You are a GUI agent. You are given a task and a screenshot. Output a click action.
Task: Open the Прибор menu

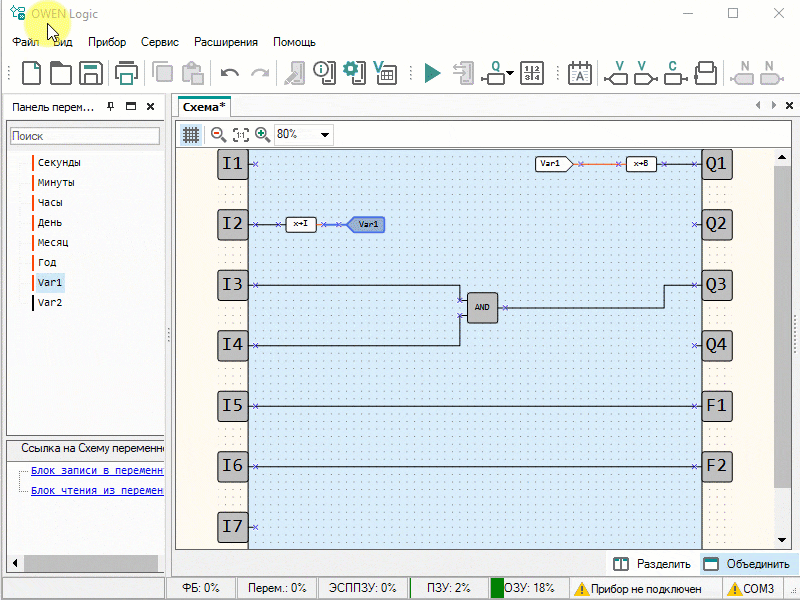tap(107, 42)
